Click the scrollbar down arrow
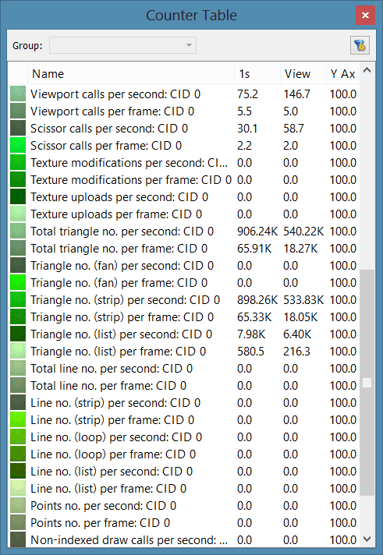This screenshot has width=383, height=555. [367, 539]
